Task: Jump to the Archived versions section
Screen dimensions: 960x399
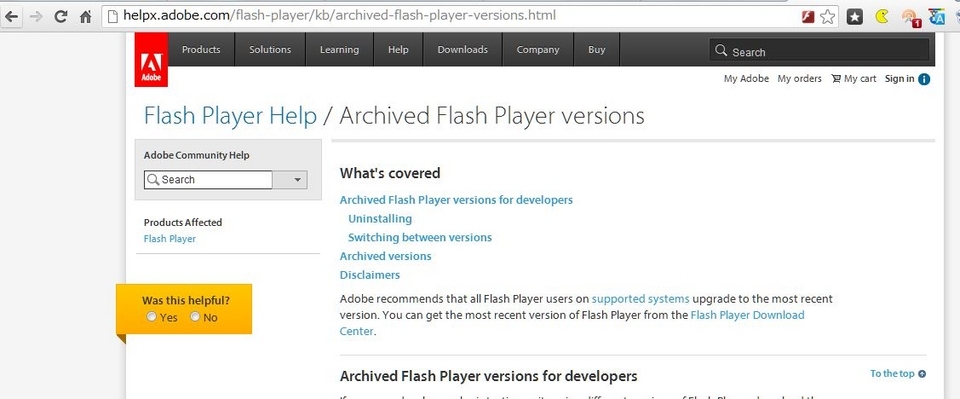Action: (x=385, y=256)
